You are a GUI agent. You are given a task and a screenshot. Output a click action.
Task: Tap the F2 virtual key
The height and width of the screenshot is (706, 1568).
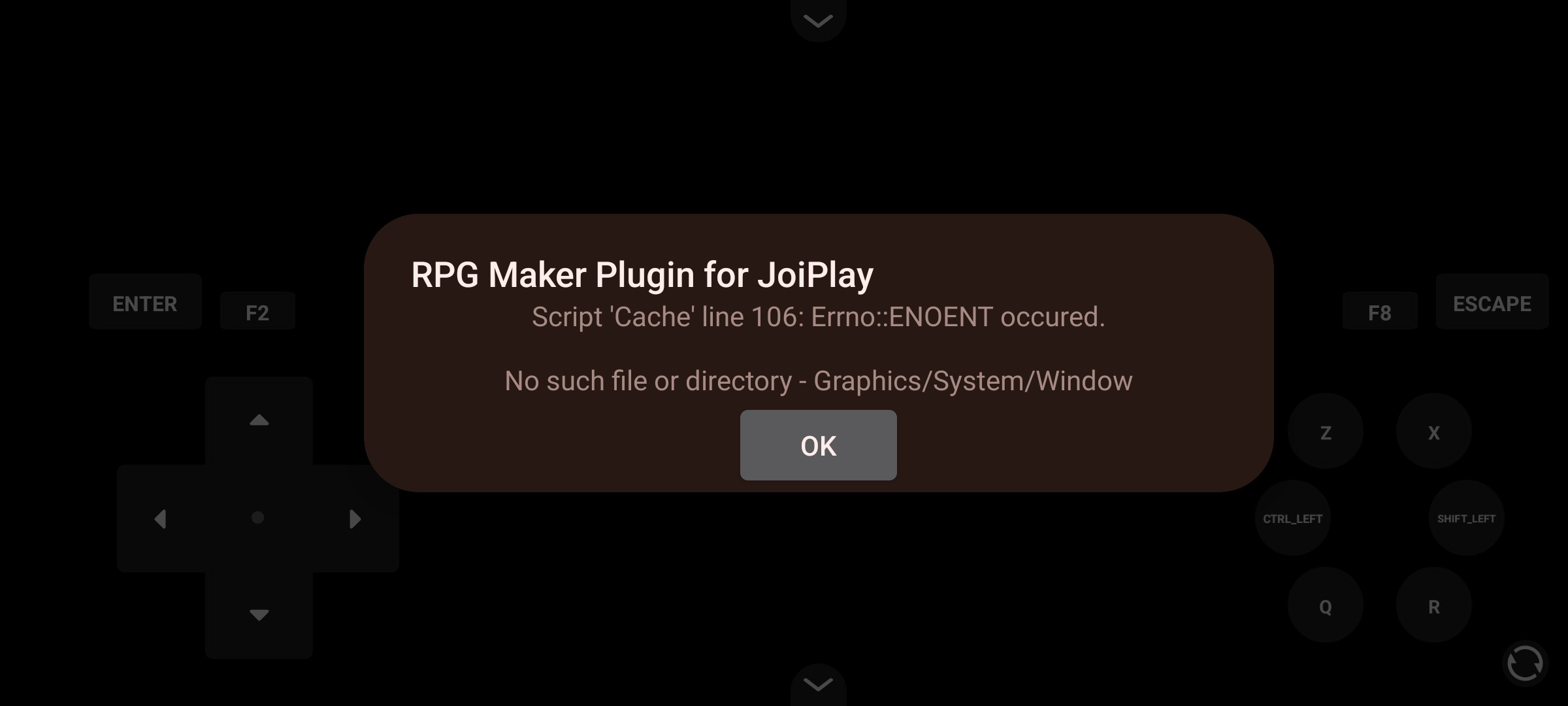(257, 311)
